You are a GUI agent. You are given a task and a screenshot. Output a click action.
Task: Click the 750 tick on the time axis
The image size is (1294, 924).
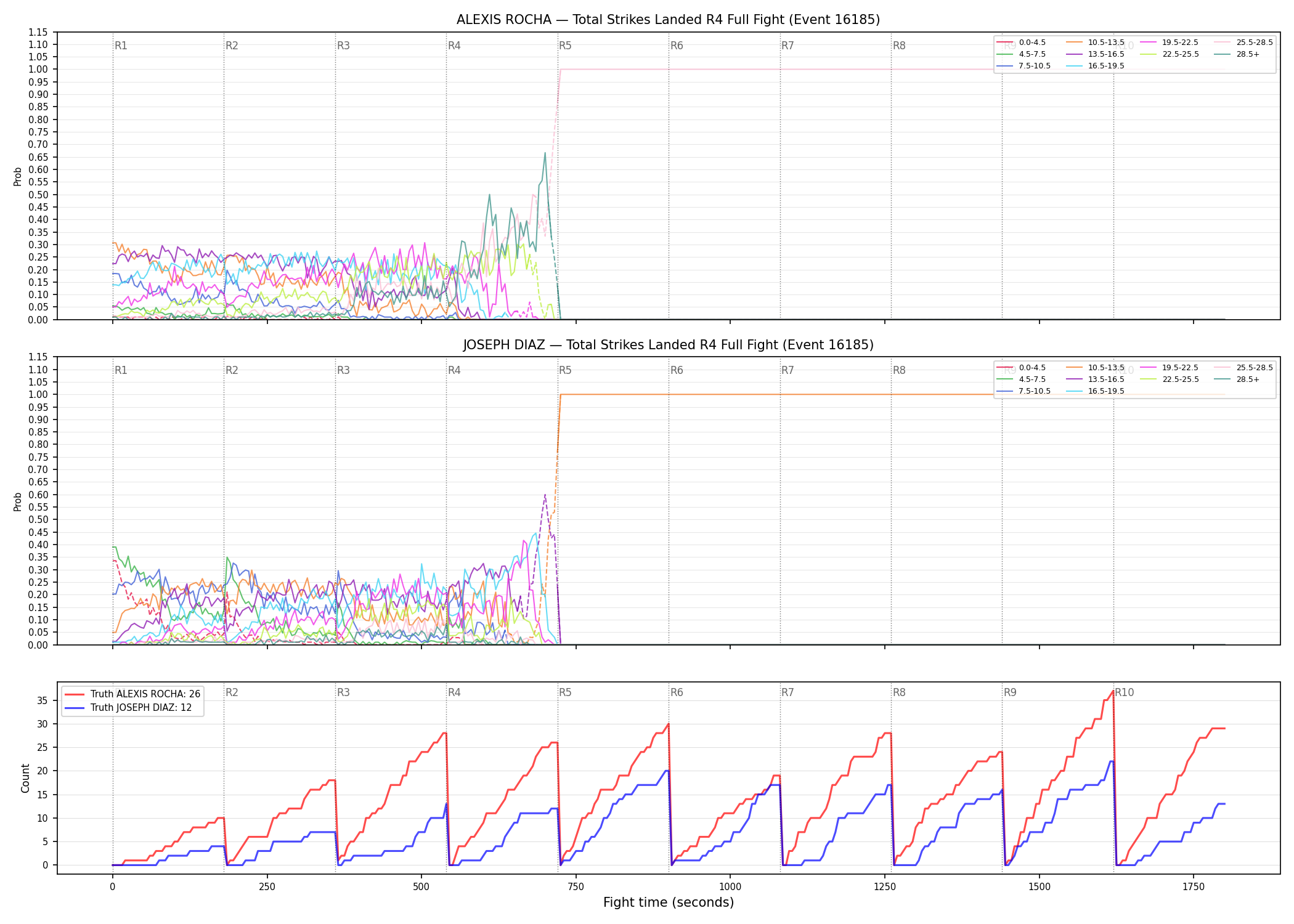(576, 887)
